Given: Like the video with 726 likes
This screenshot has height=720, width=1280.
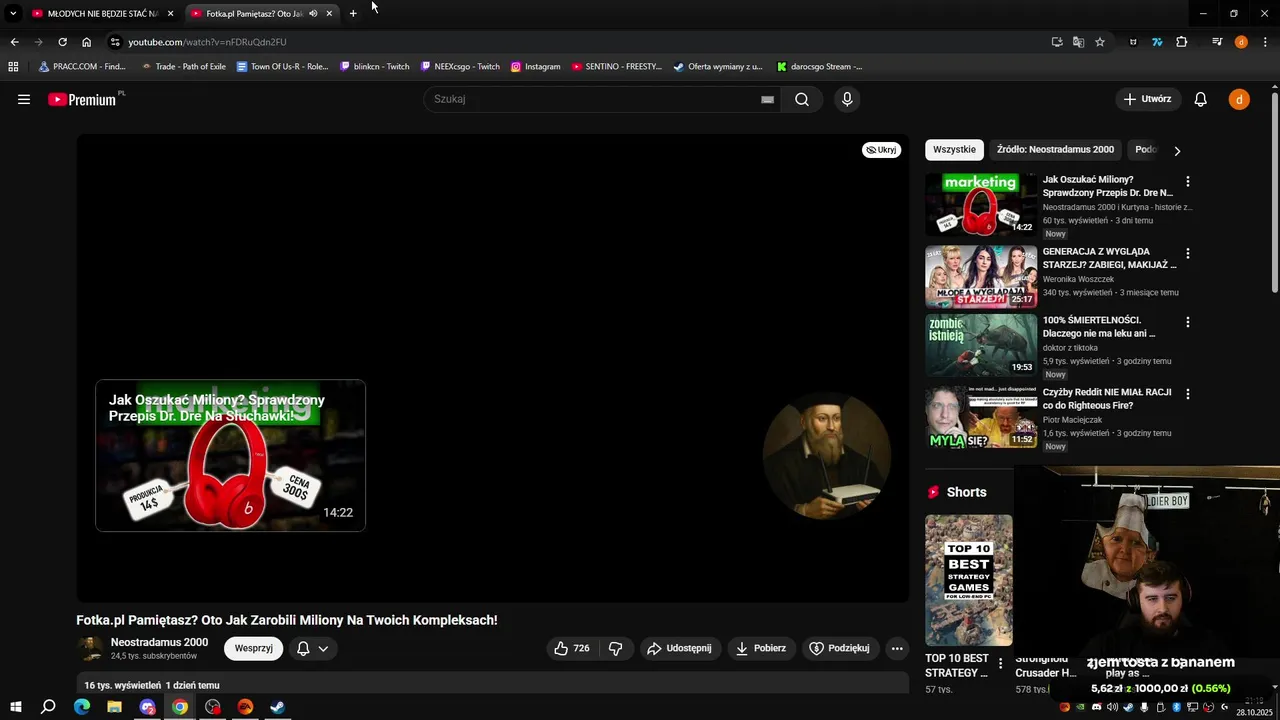Looking at the screenshot, I should [x=572, y=648].
